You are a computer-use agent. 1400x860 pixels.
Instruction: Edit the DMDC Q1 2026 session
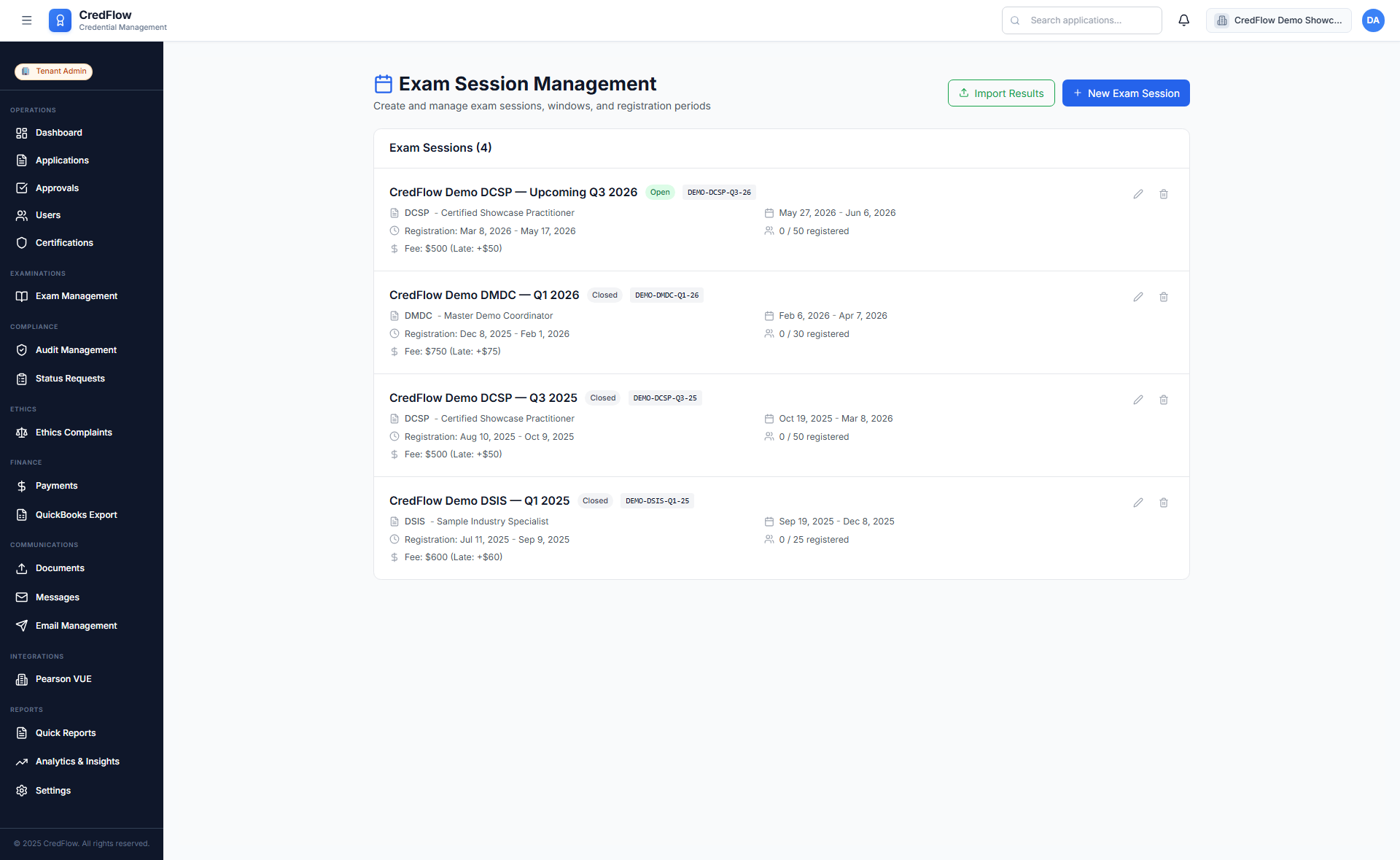[x=1138, y=297]
